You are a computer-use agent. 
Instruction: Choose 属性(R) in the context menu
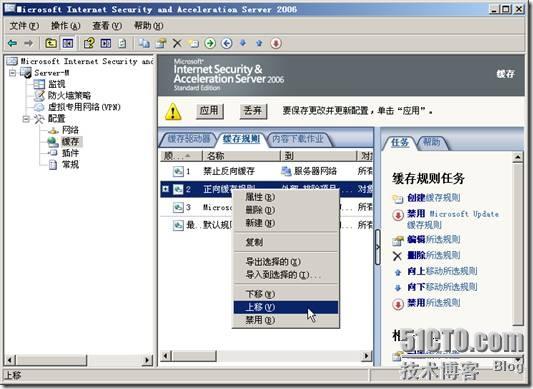pos(286,197)
